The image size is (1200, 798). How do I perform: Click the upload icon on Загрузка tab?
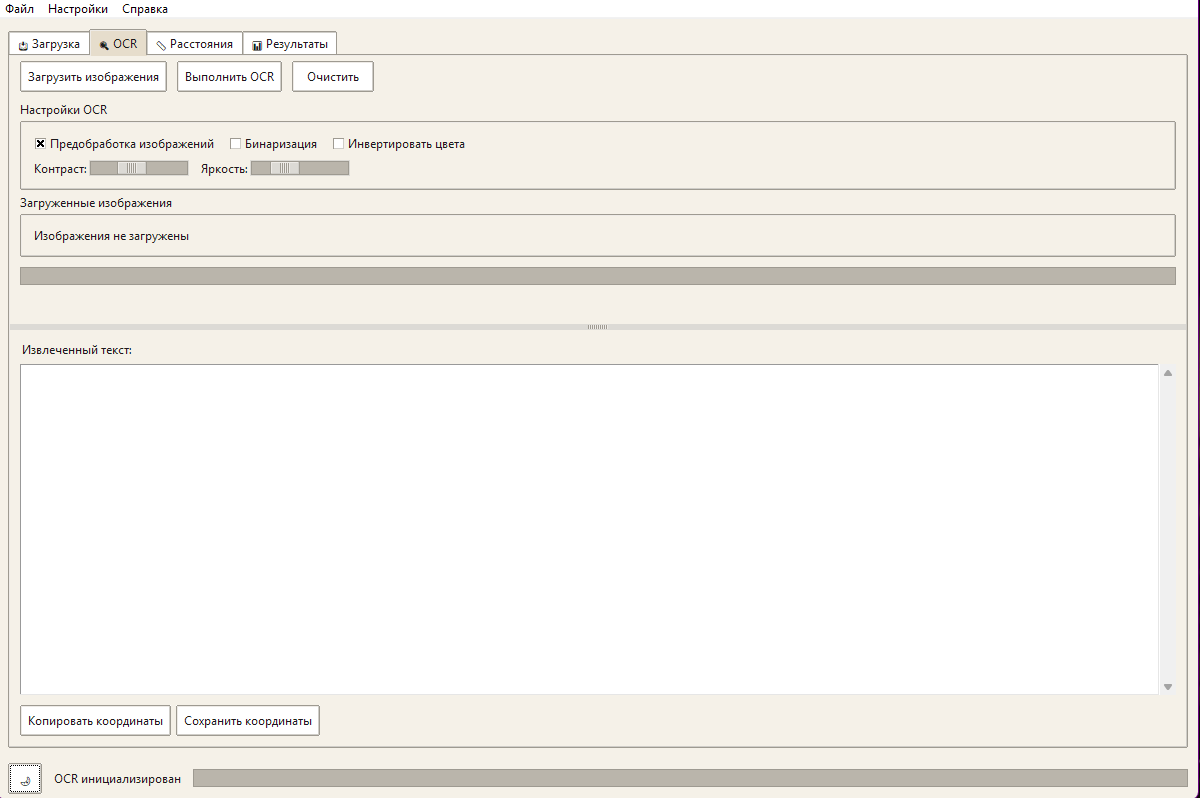tap(23, 45)
